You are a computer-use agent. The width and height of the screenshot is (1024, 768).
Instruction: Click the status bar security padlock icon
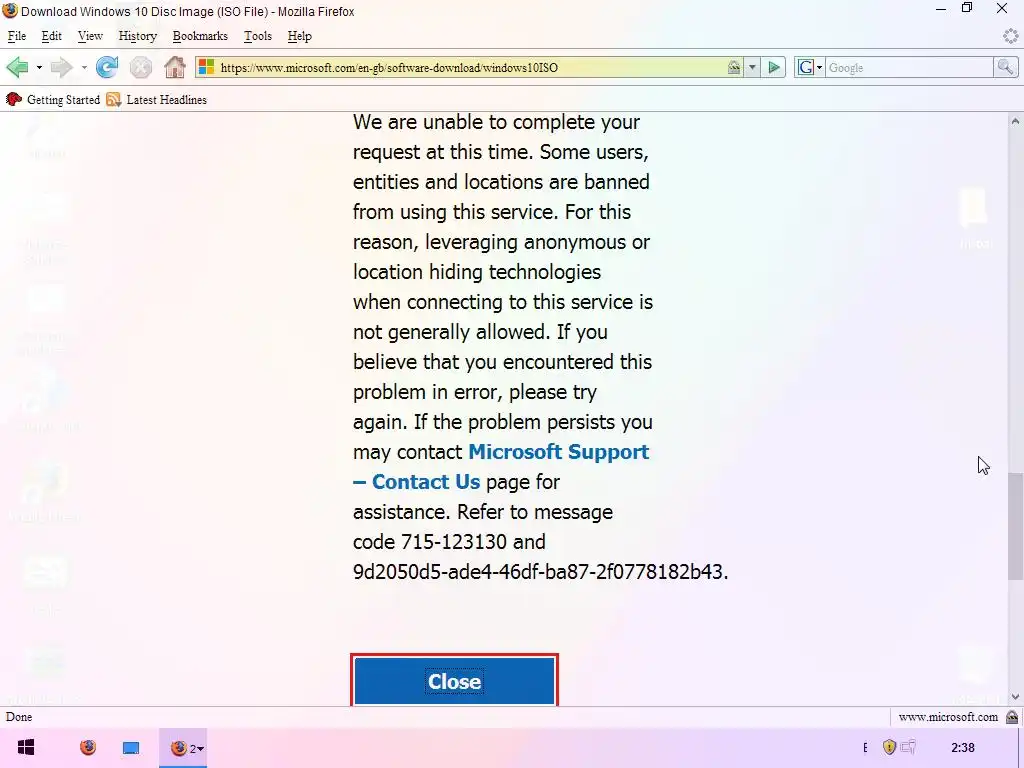pos(1012,717)
